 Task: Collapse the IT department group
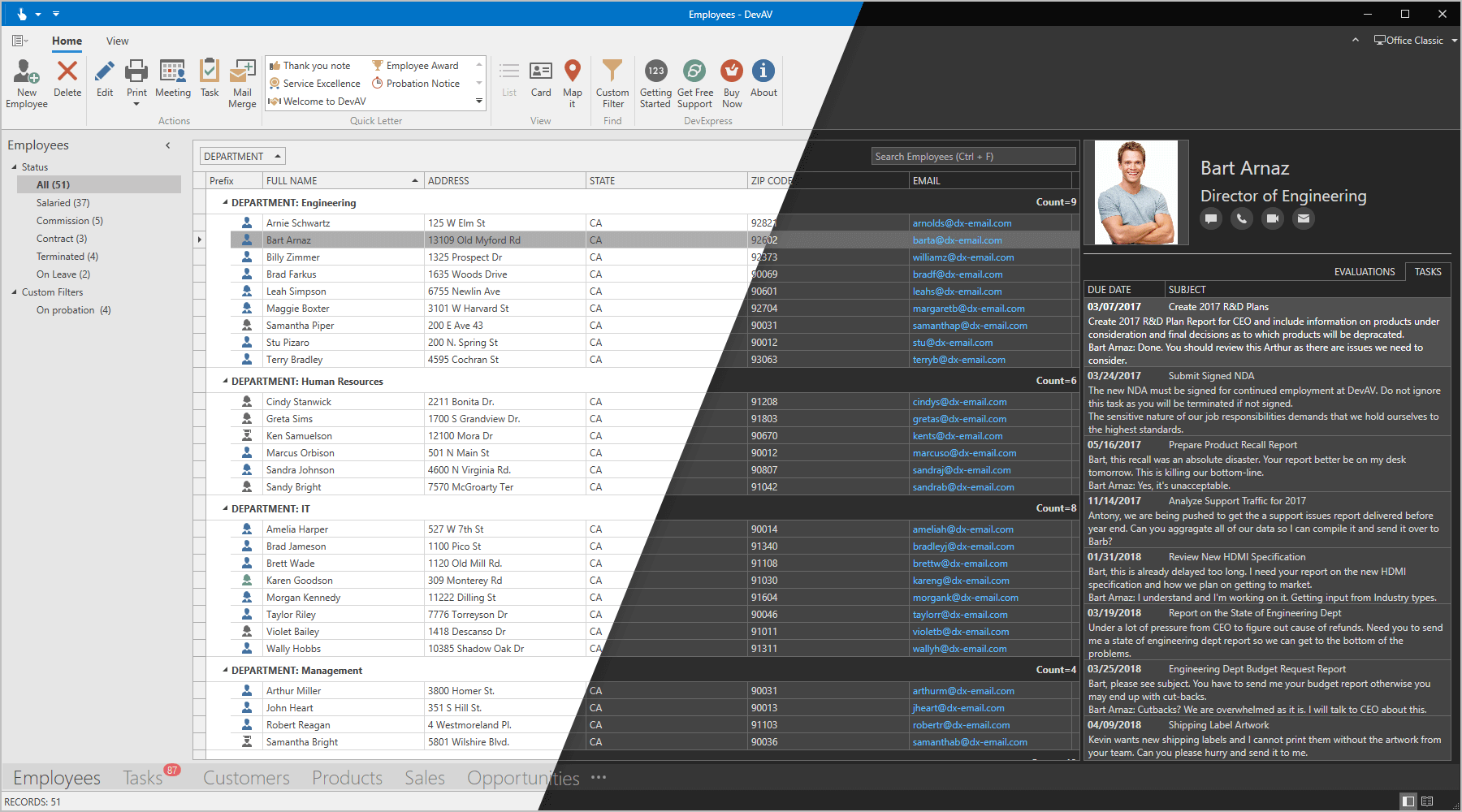pos(225,508)
